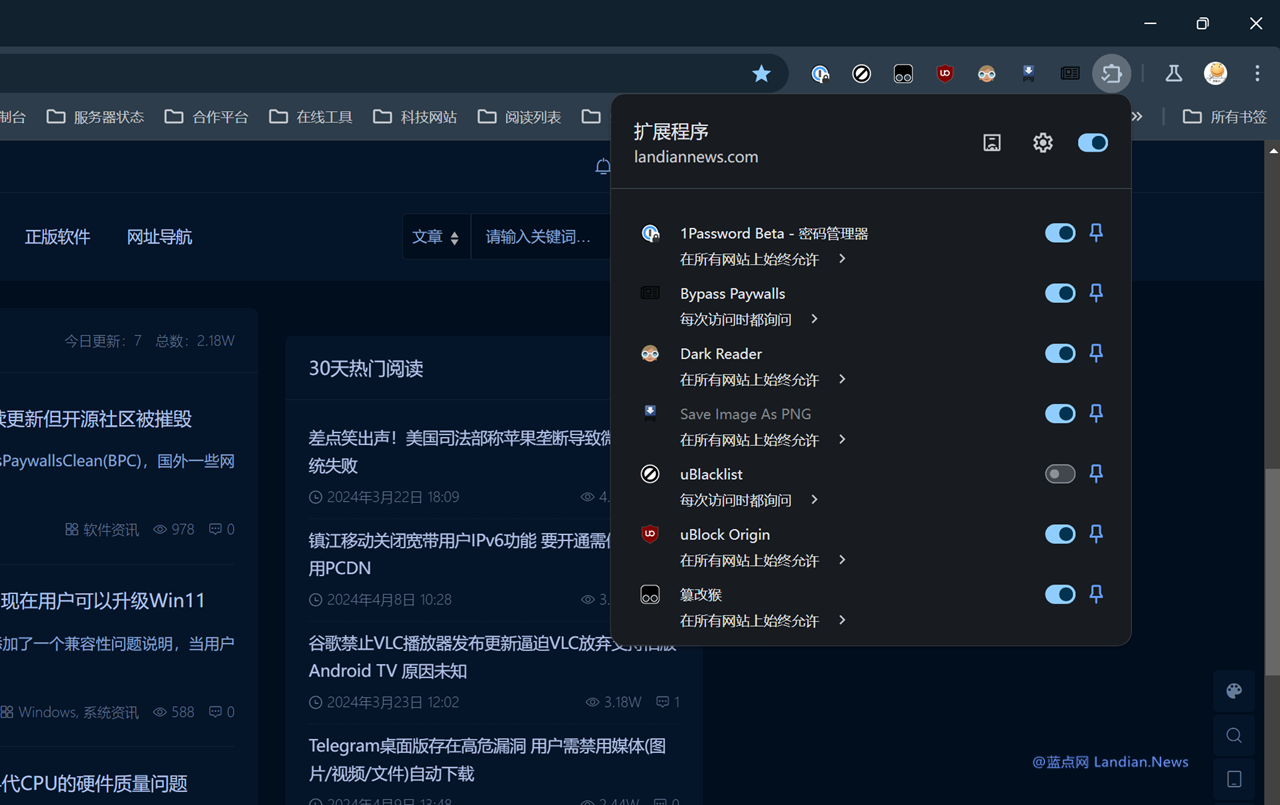The image size is (1280, 805).
Task: Open the uBlock Origin toolbar icon
Action: 945,73
